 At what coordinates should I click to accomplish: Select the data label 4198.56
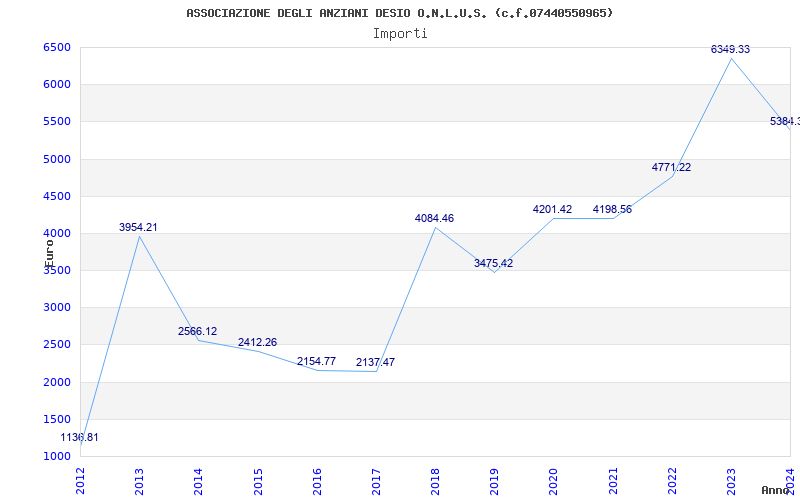pos(612,209)
